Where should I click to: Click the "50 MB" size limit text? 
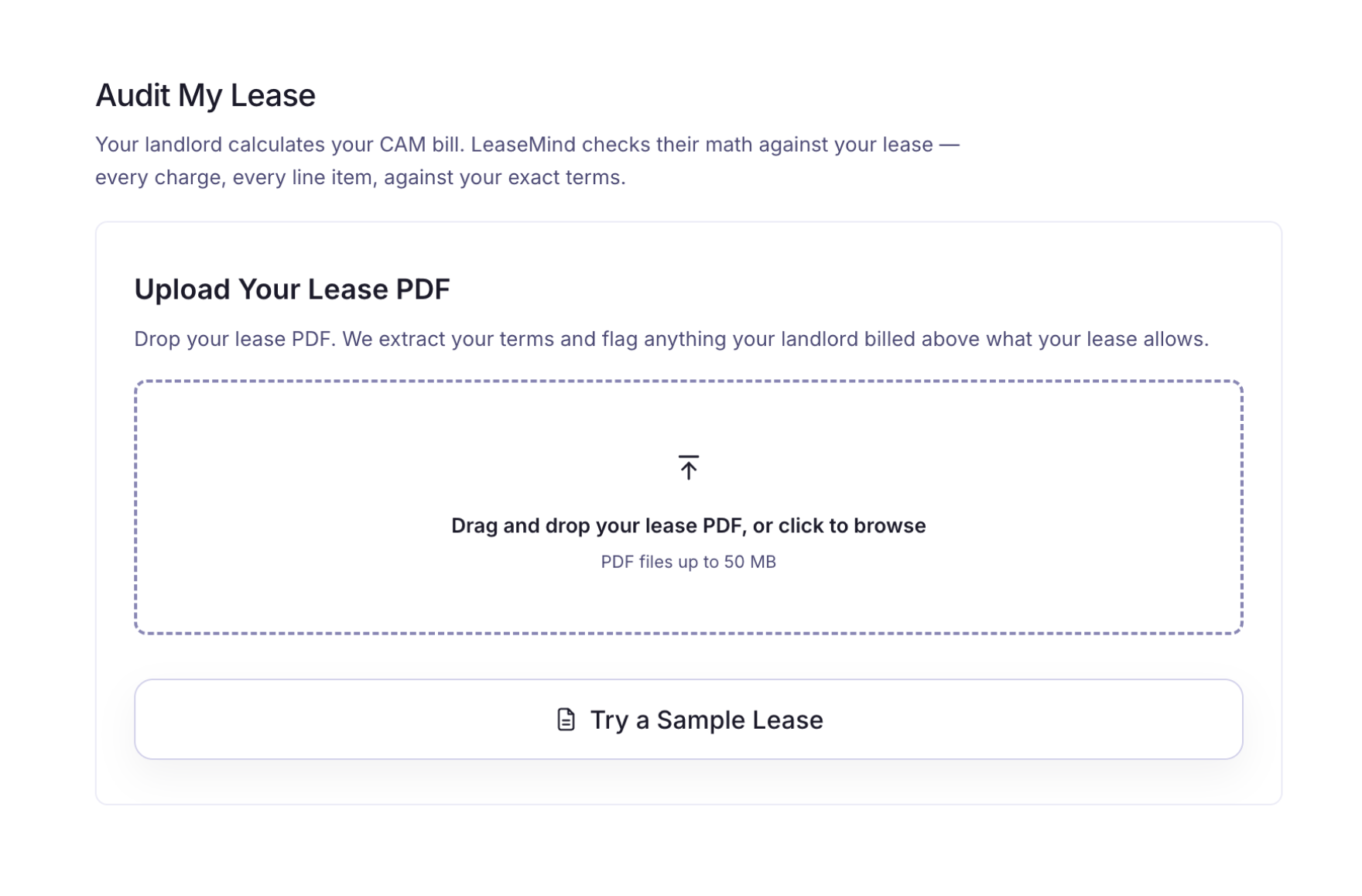tap(750, 563)
